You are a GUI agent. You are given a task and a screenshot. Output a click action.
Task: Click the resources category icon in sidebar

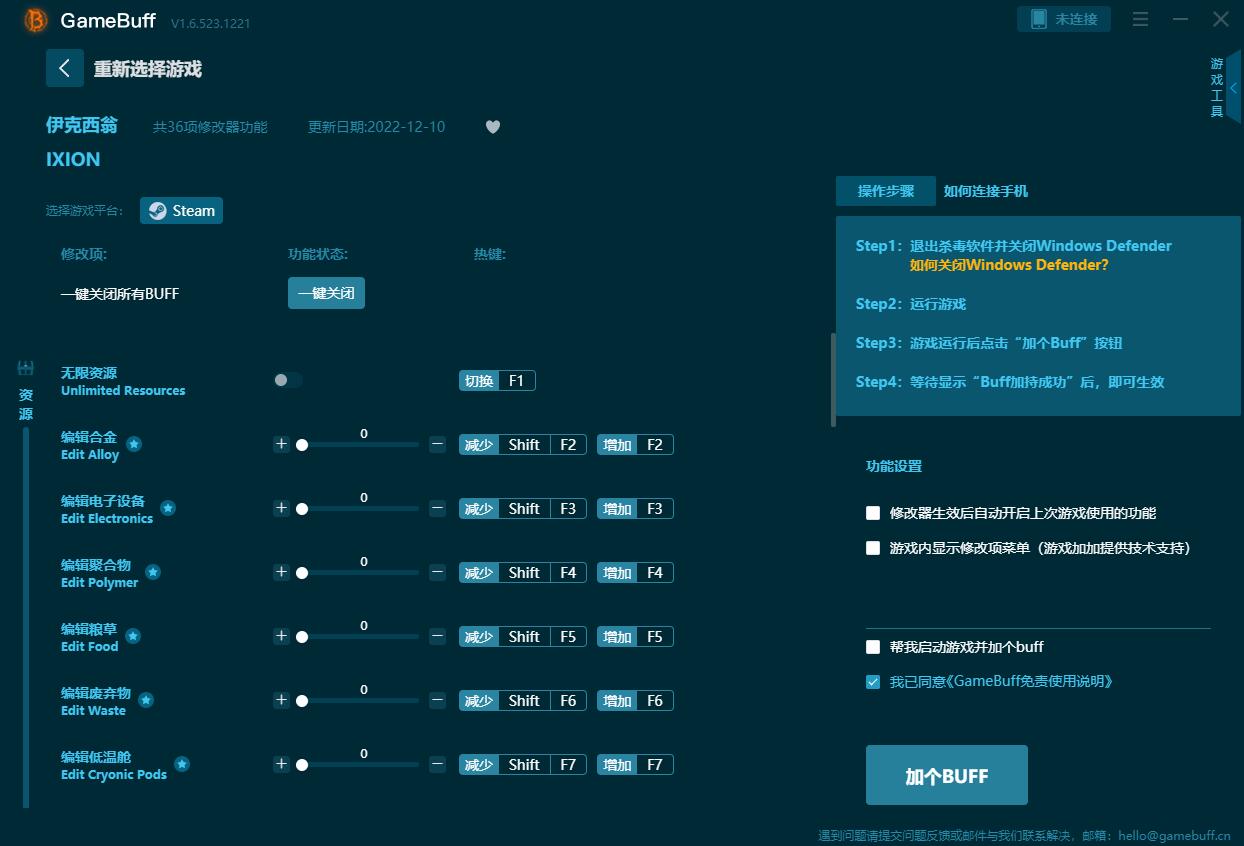coord(26,368)
